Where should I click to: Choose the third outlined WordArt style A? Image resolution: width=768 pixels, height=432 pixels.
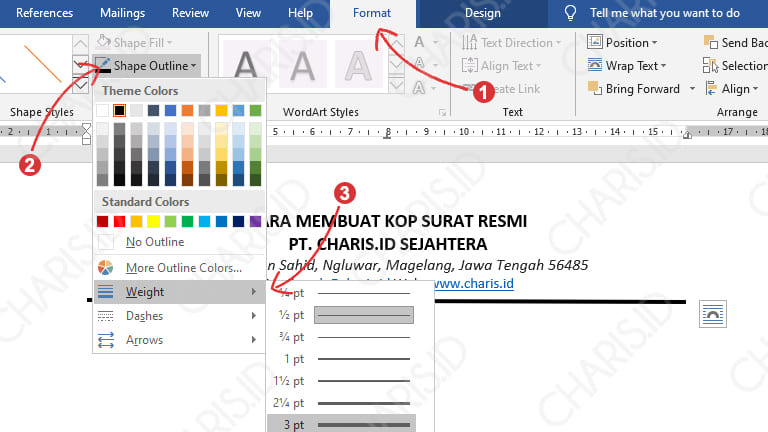(x=358, y=65)
